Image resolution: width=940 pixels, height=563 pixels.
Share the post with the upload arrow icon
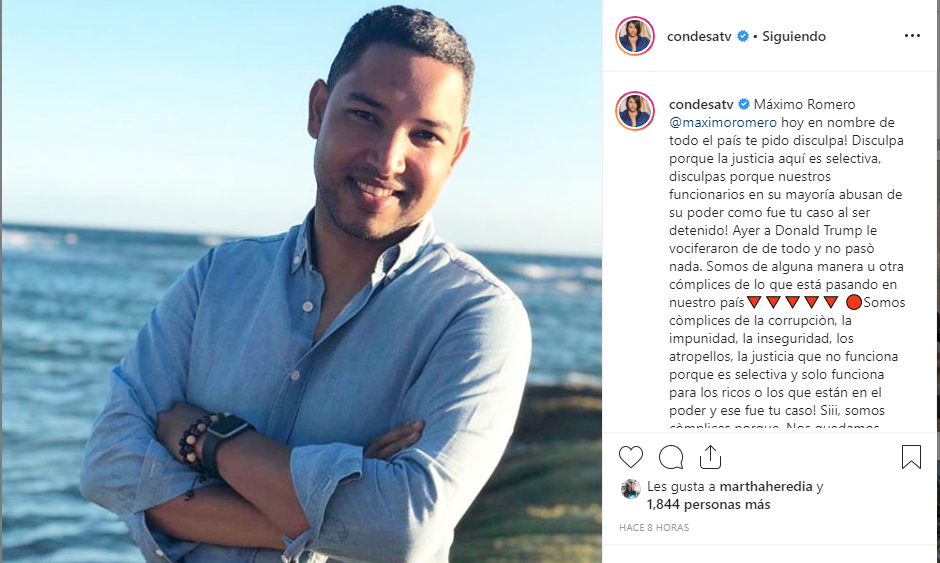710,457
